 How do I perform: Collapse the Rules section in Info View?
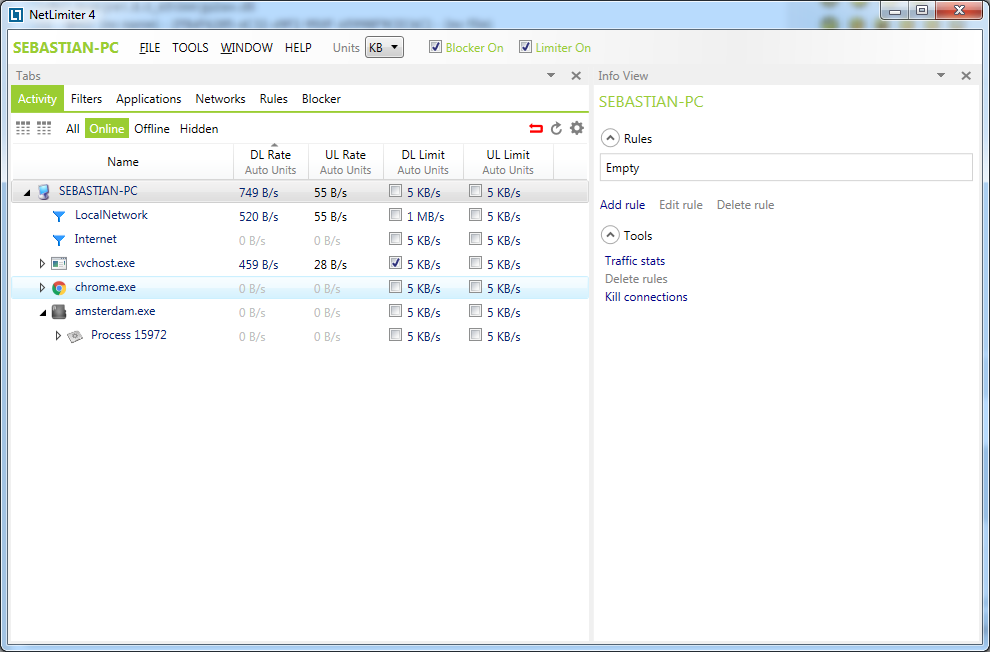pos(609,139)
